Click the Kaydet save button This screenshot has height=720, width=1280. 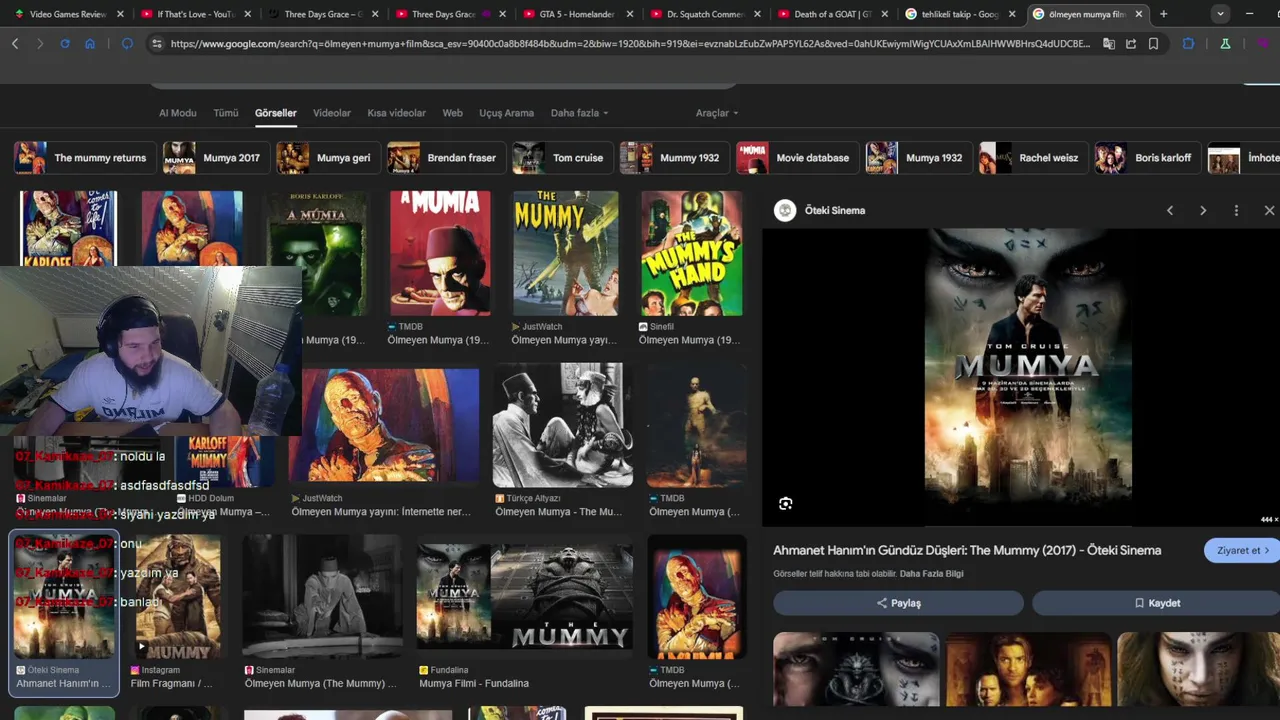click(x=1156, y=603)
